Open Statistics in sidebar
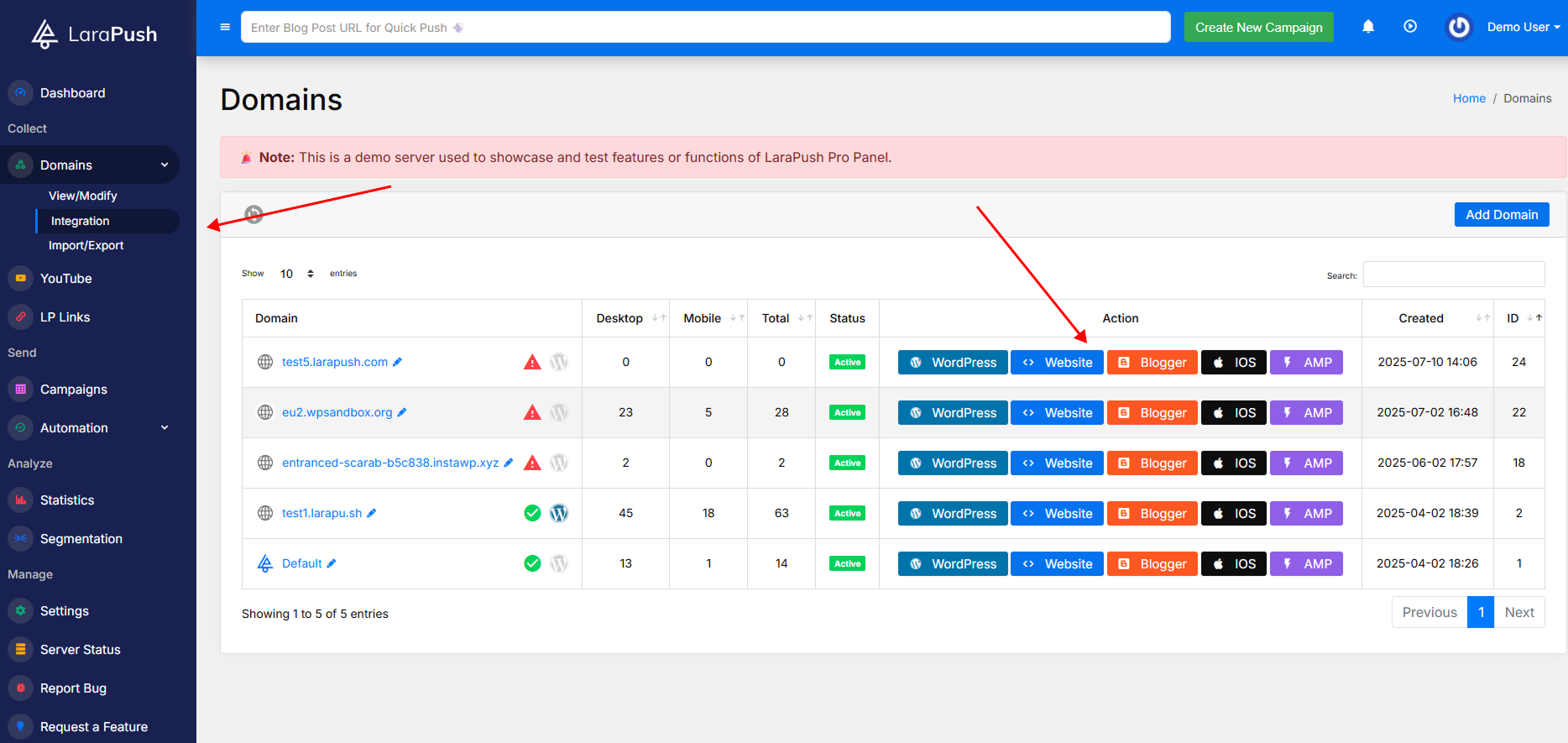 pyautogui.click(x=67, y=500)
